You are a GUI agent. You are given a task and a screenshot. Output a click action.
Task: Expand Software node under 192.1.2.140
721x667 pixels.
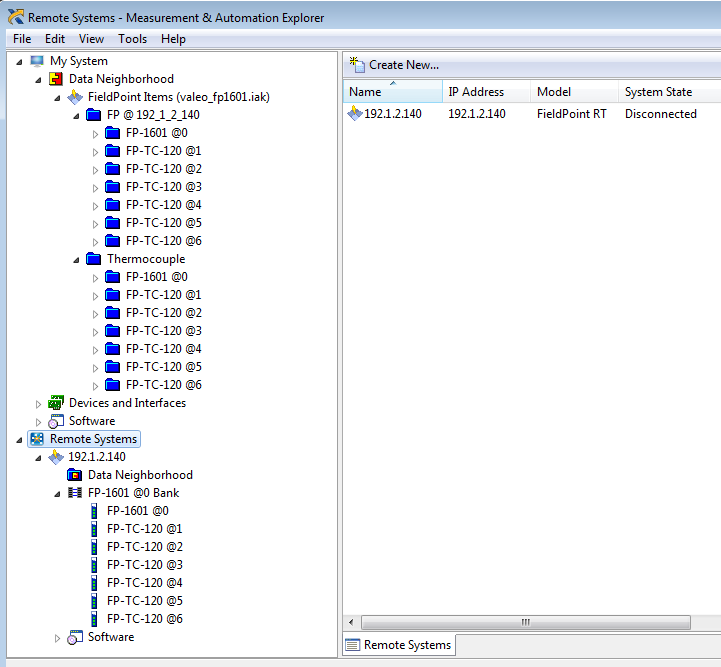click(57, 638)
